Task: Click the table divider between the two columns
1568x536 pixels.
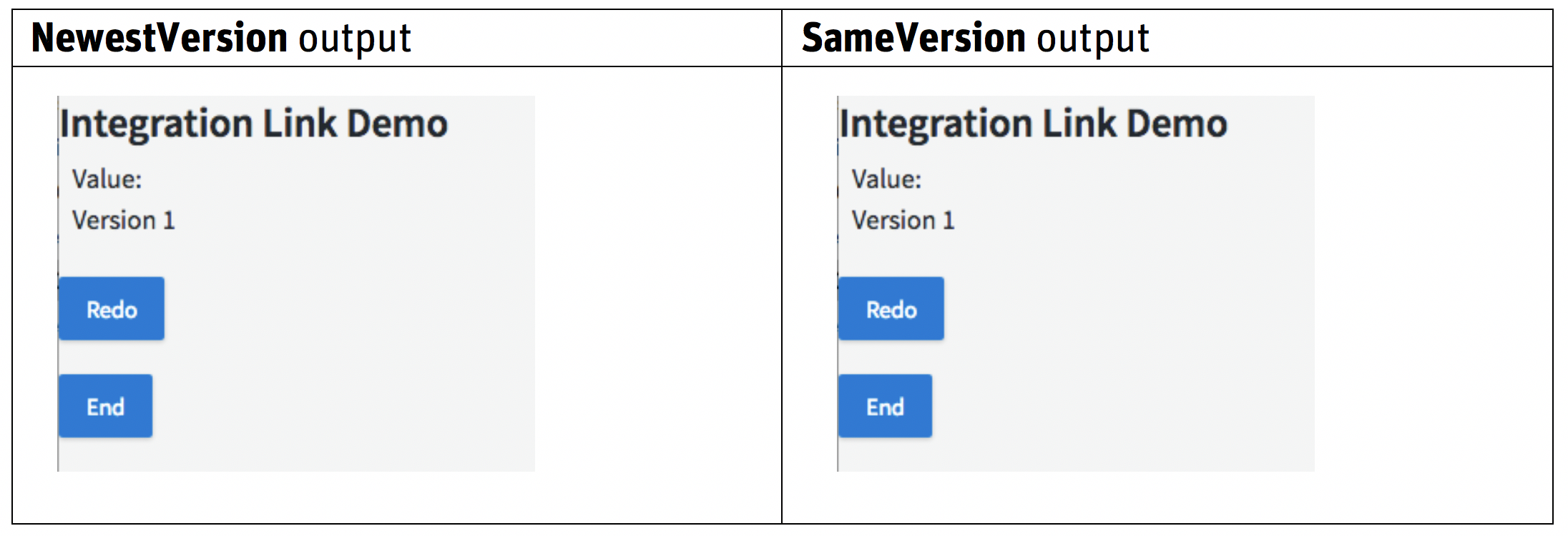Action: 783,286
